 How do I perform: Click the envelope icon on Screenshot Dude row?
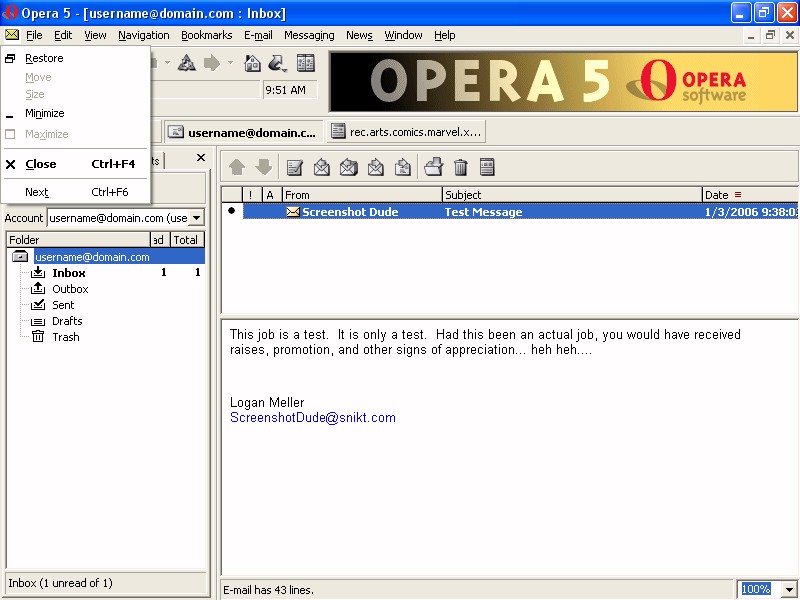pos(293,212)
